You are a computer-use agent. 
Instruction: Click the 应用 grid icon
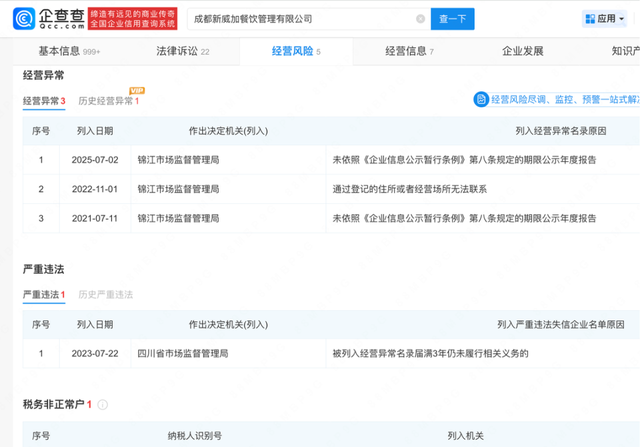coord(590,19)
